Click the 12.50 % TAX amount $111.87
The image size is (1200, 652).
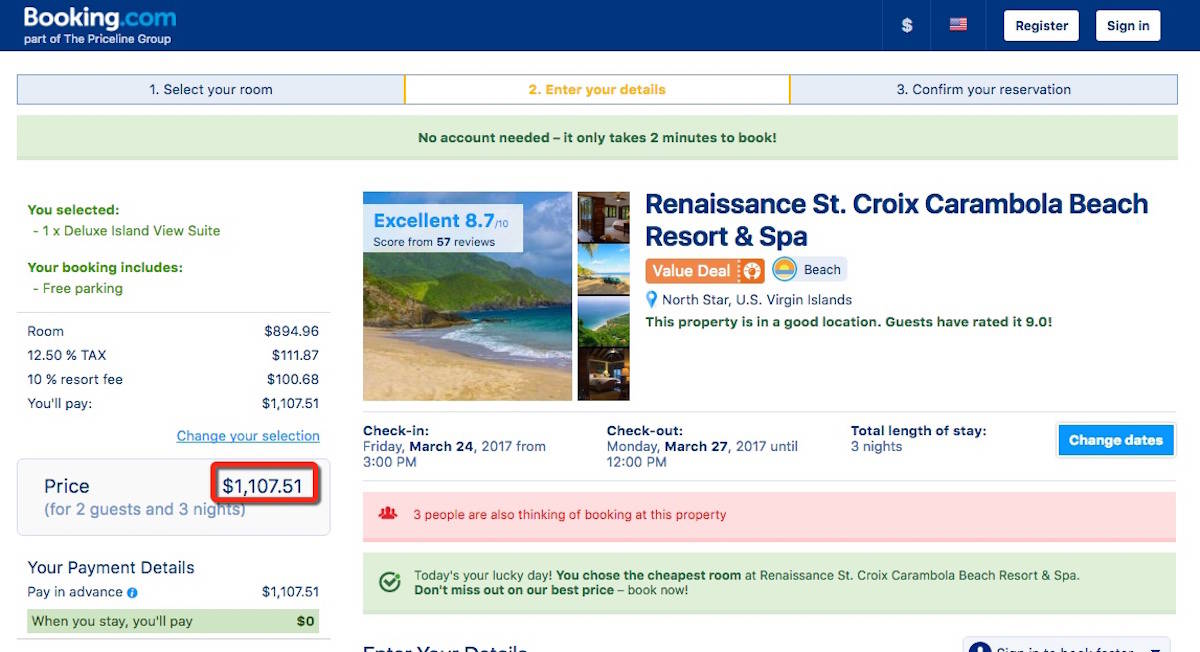click(x=295, y=355)
